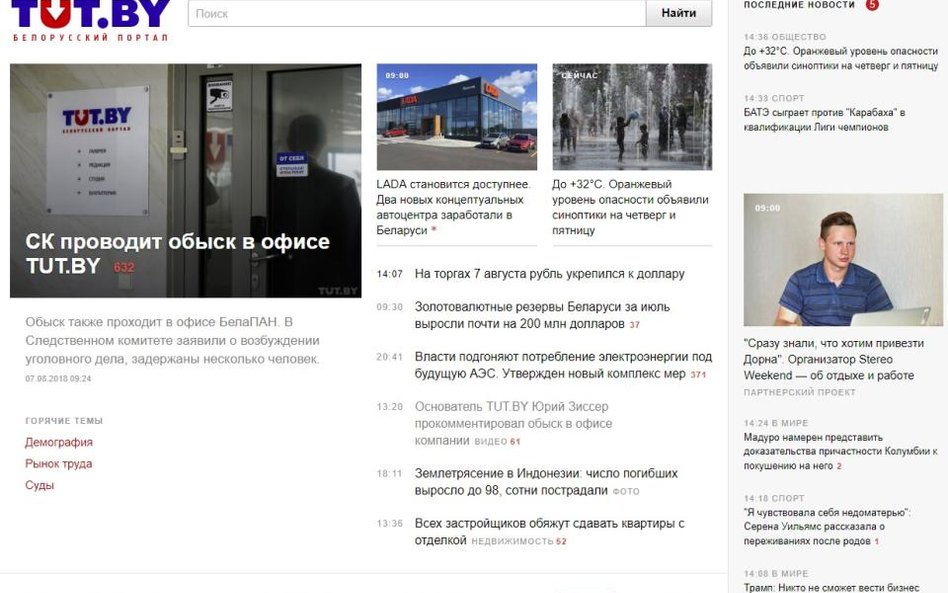Screen dimensions: 948x593
Task: Click the photo of the Stereo Weekend organizer
Action: (843, 260)
